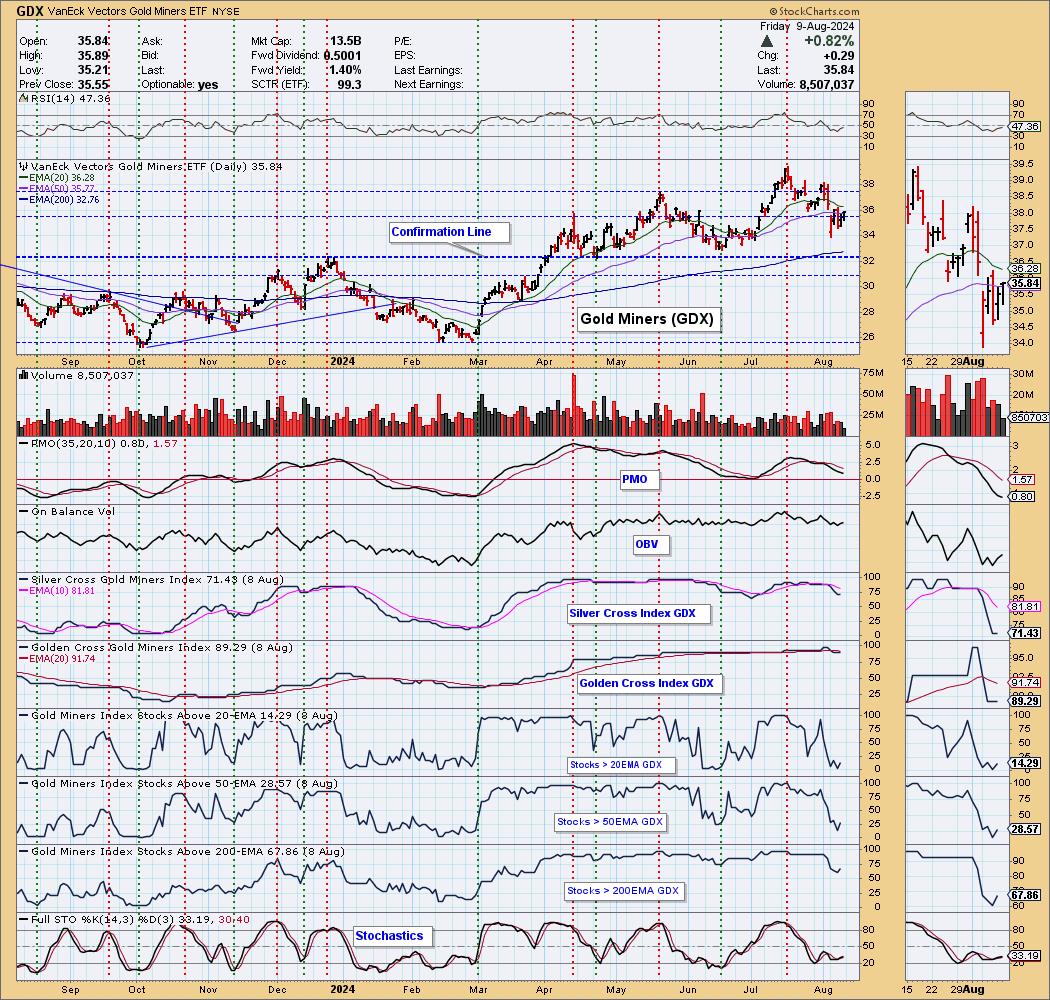The height and width of the screenshot is (1000, 1050).
Task: Click the 33.19 Stochastics value tag
Action: 1025,956
